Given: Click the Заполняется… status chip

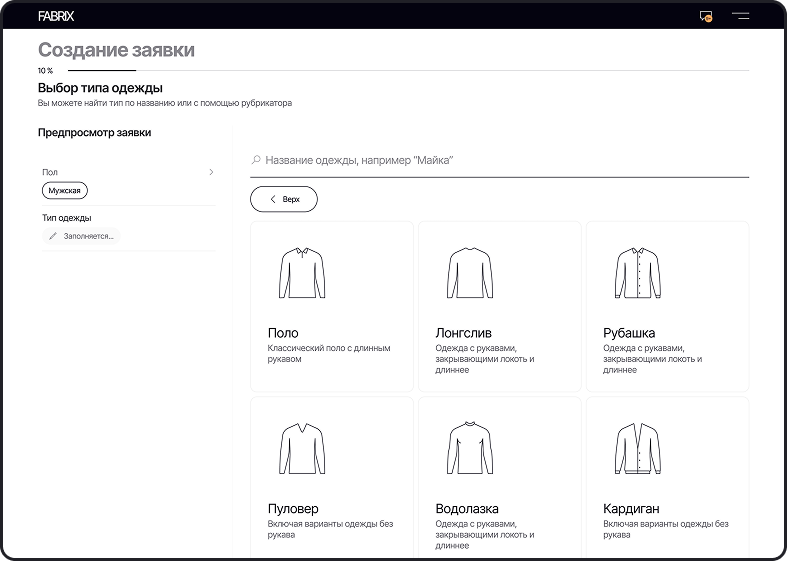Looking at the screenshot, I should click(x=81, y=236).
